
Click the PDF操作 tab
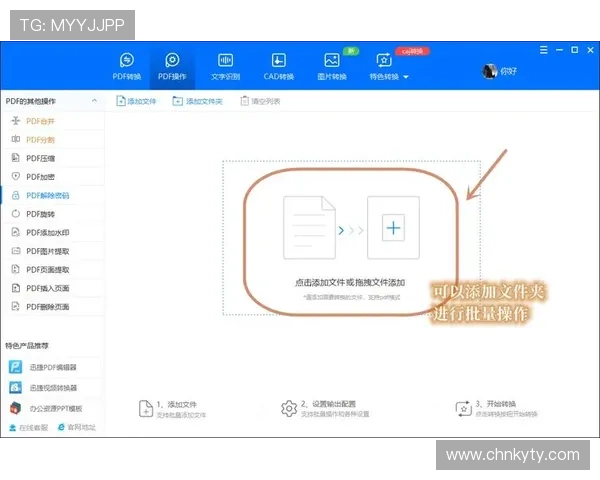tap(172, 66)
